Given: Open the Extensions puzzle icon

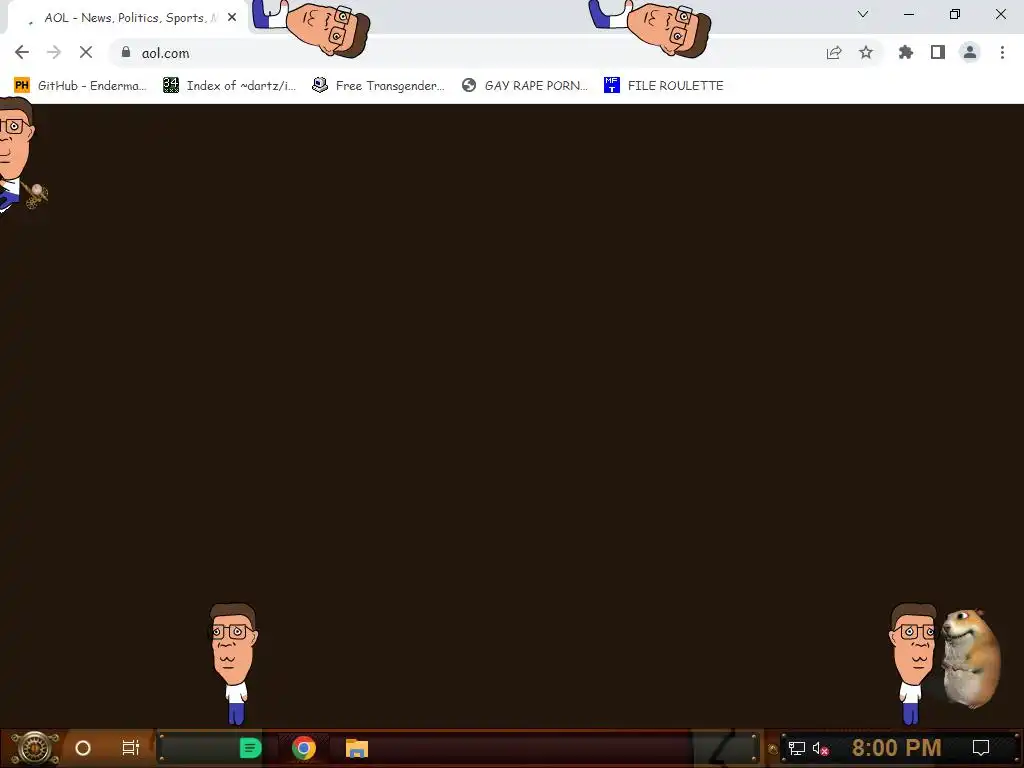Looking at the screenshot, I should pos(906,52).
